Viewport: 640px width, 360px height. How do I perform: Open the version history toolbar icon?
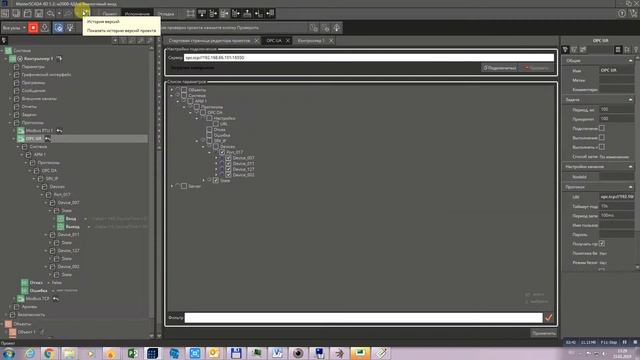point(84,13)
